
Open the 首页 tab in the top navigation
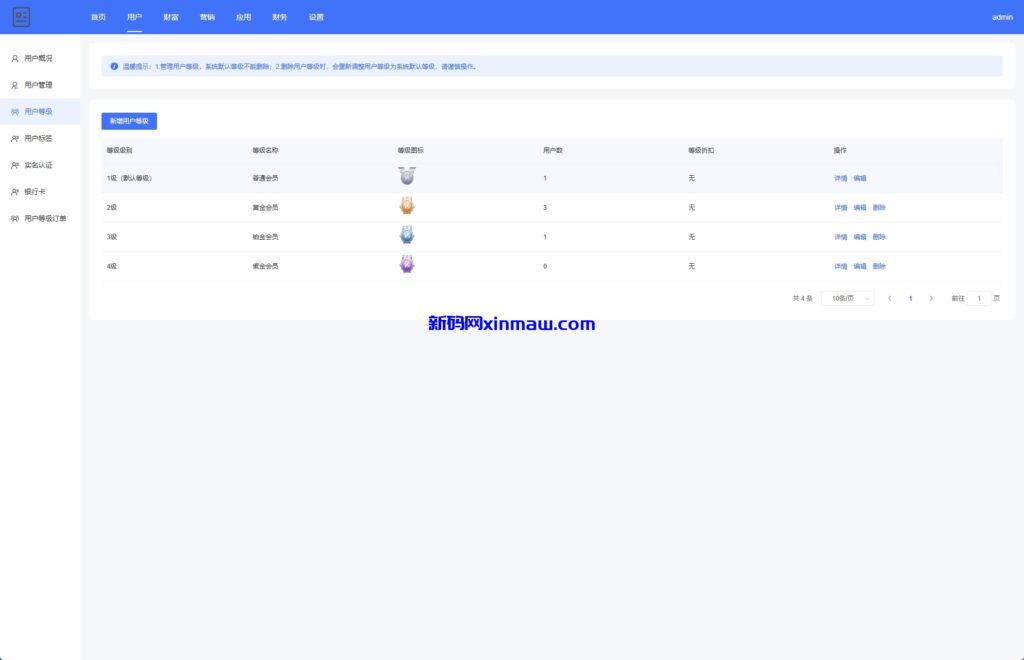pyautogui.click(x=98, y=17)
